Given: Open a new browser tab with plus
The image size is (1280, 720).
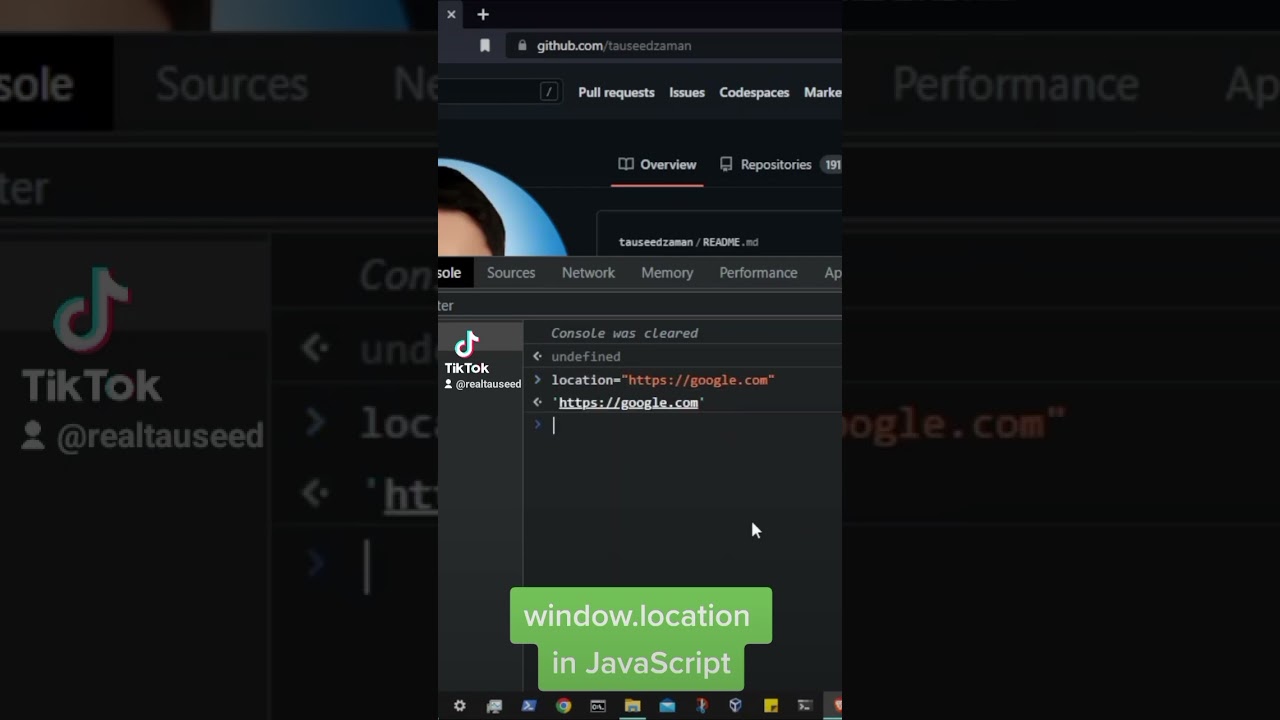Looking at the screenshot, I should point(483,14).
